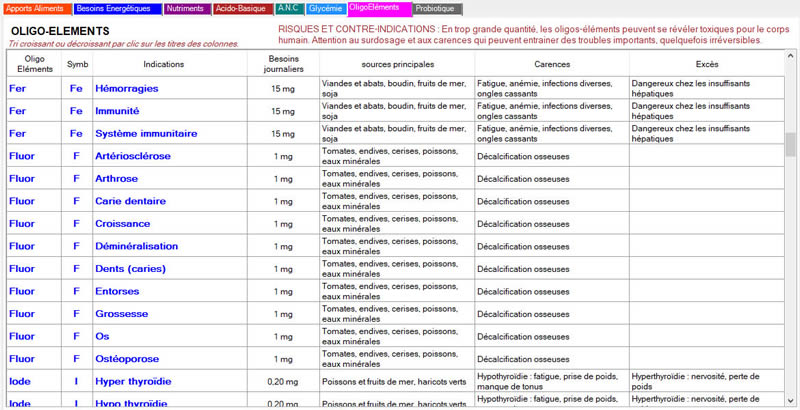Click Fe symbol in Immunité row
800x410 pixels.
click(x=77, y=111)
